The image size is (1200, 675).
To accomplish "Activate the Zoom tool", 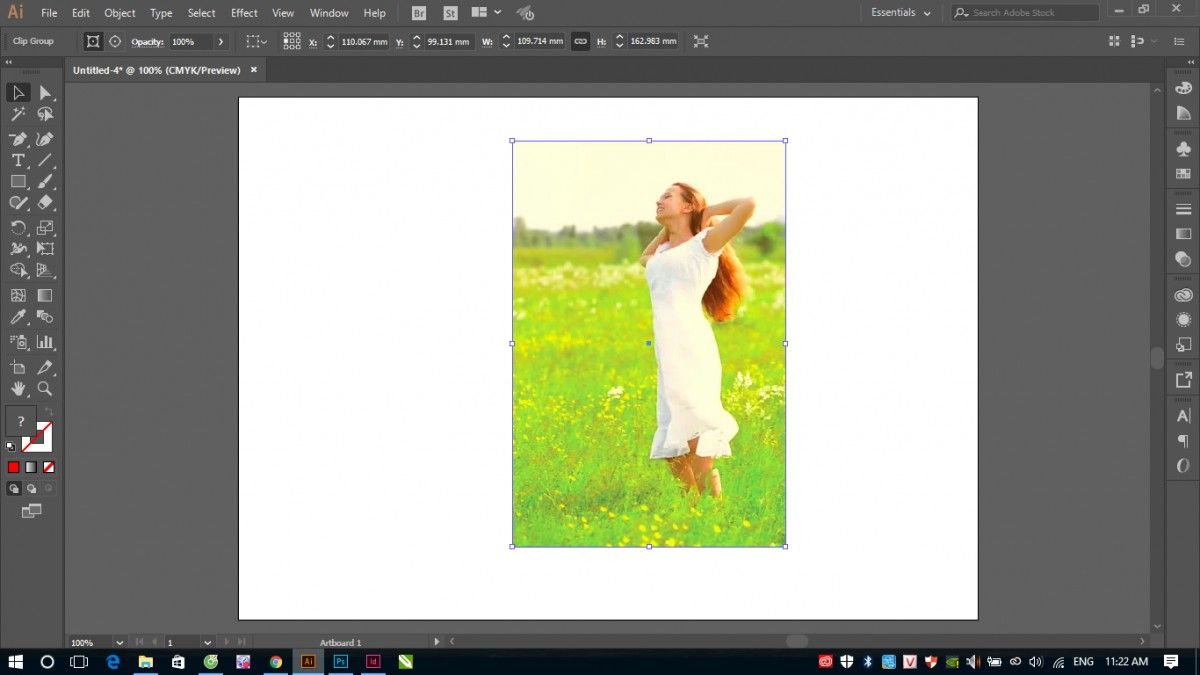I will [45, 389].
